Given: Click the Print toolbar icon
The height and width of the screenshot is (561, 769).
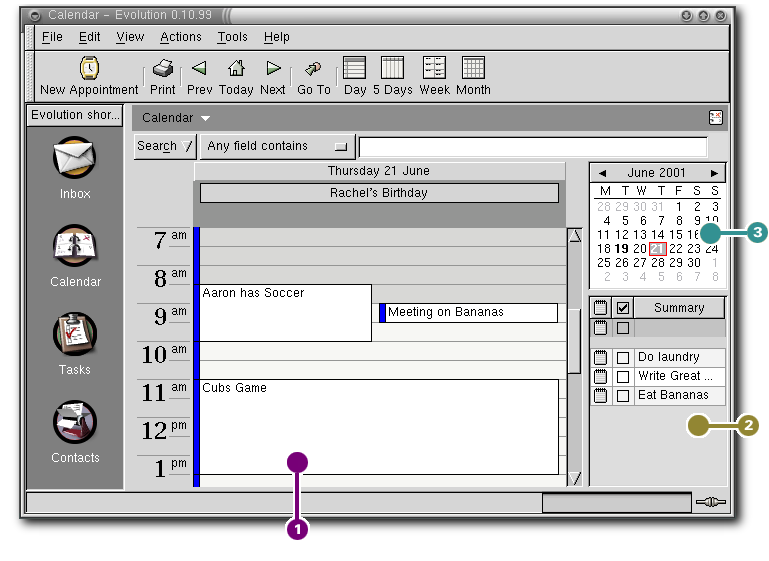Looking at the screenshot, I should point(163,68).
